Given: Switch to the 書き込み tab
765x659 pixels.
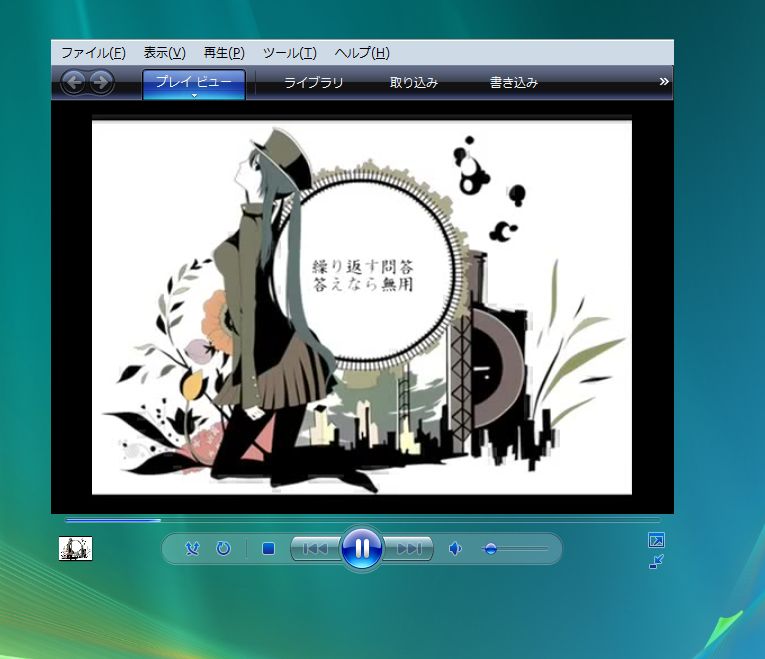Looking at the screenshot, I should [514, 82].
